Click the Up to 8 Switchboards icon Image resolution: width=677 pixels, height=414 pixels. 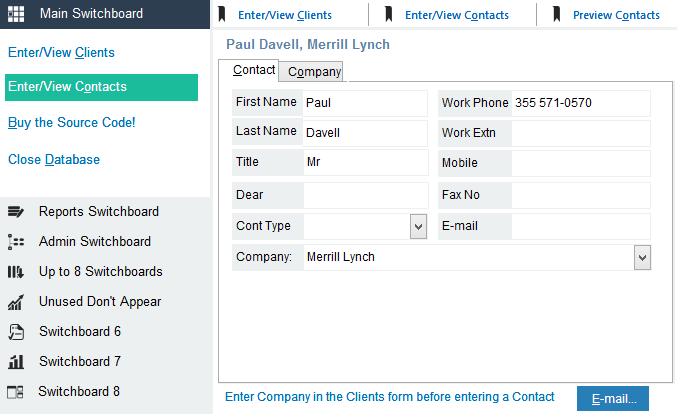point(15,272)
